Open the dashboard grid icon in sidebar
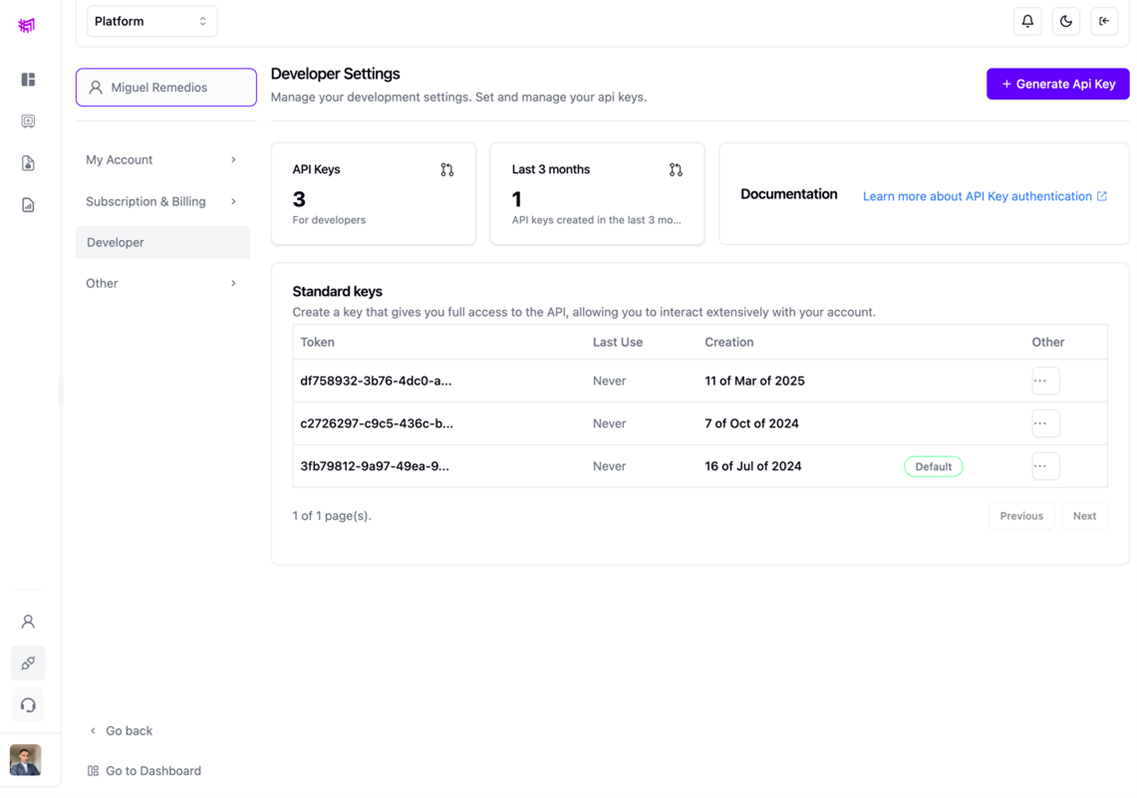Screen dimensions: 1137x798 pyautogui.click(x=28, y=79)
